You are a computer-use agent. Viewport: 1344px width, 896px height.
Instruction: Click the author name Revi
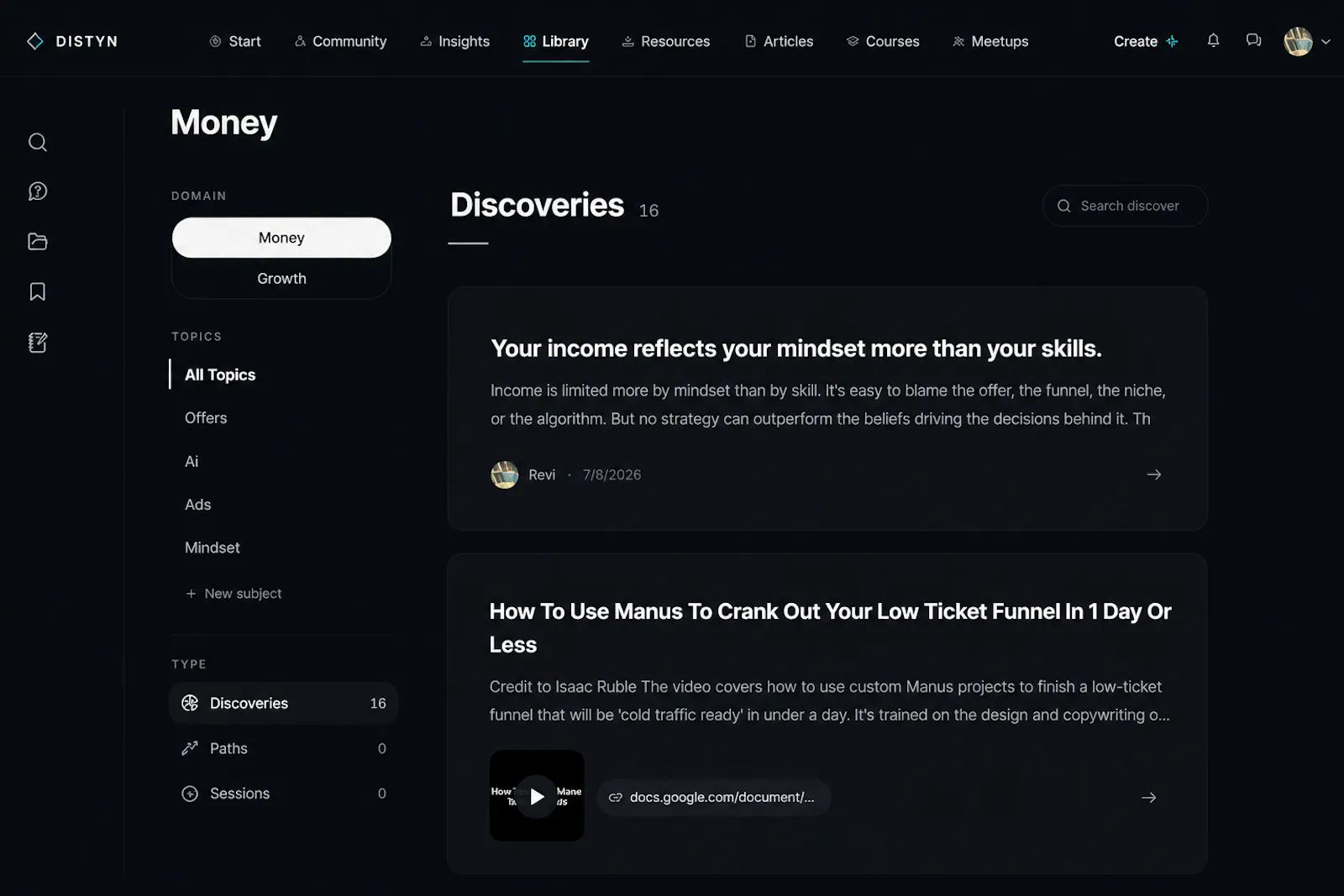[x=541, y=474]
